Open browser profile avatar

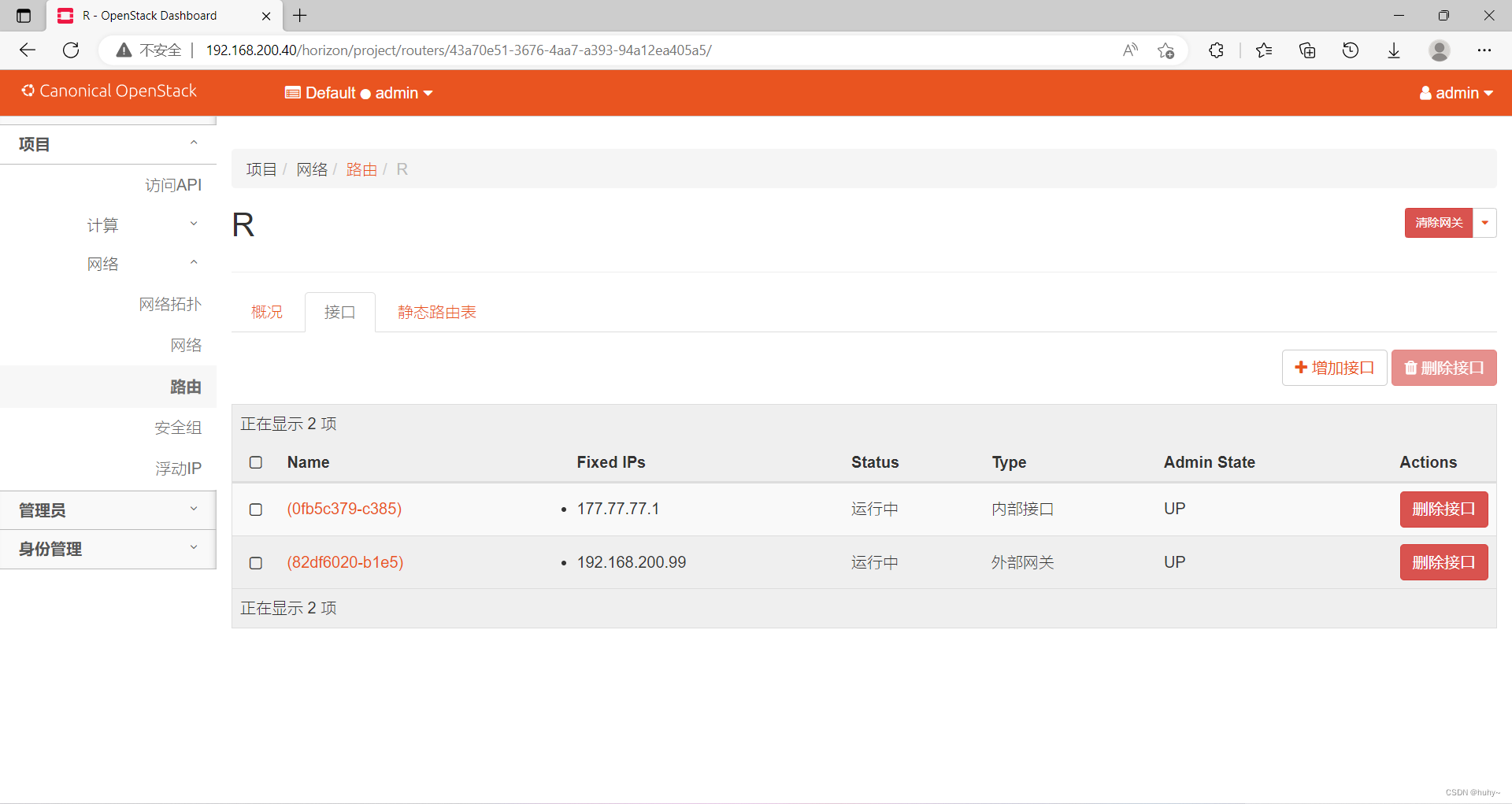click(1440, 50)
